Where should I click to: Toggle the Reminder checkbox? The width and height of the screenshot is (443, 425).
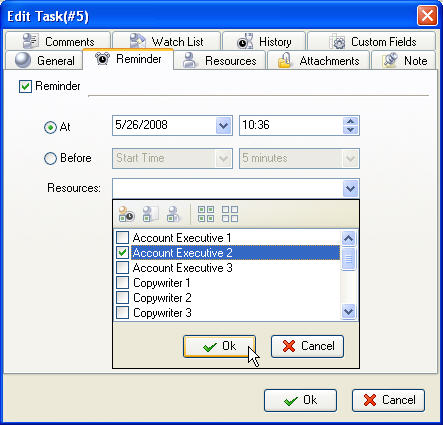(25, 86)
